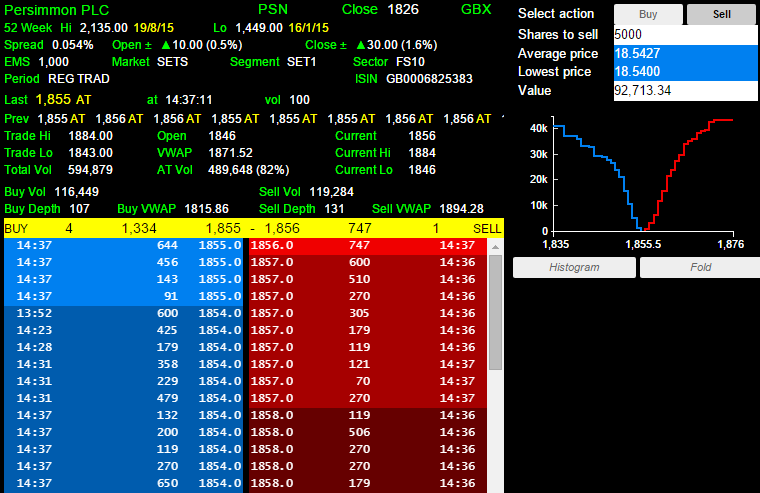
Task: Click sell order 1857.0 with volume 510
Action: [368, 279]
